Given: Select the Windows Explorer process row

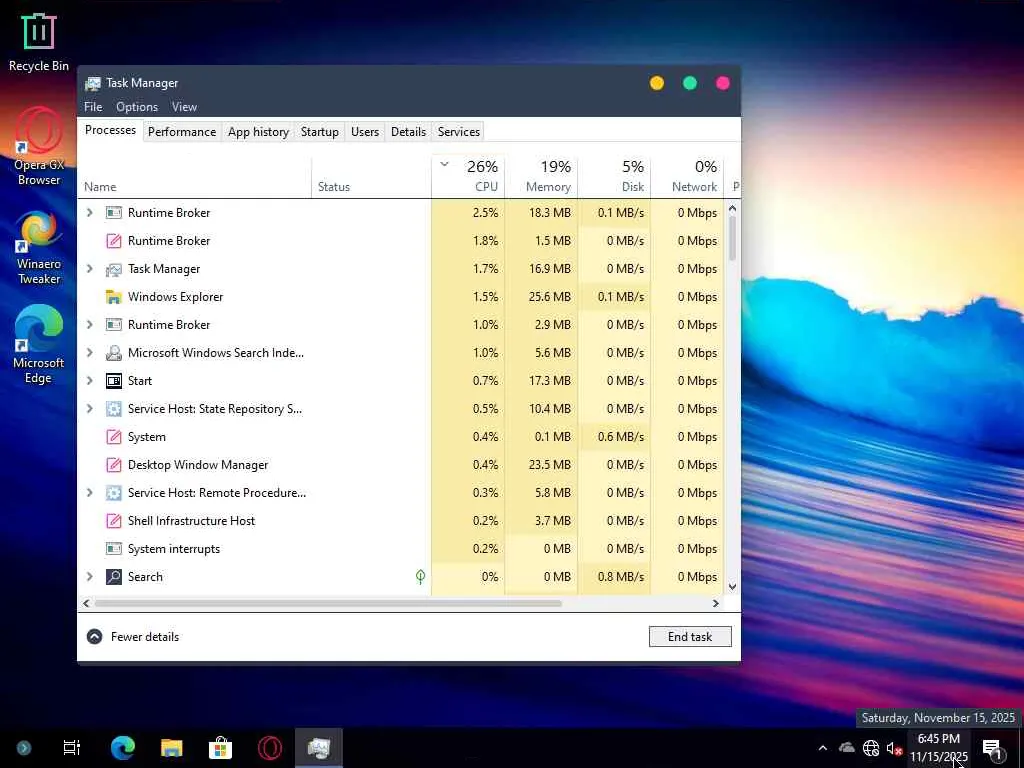Looking at the screenshot, I should pyautogui.click(x=400, y=297).
